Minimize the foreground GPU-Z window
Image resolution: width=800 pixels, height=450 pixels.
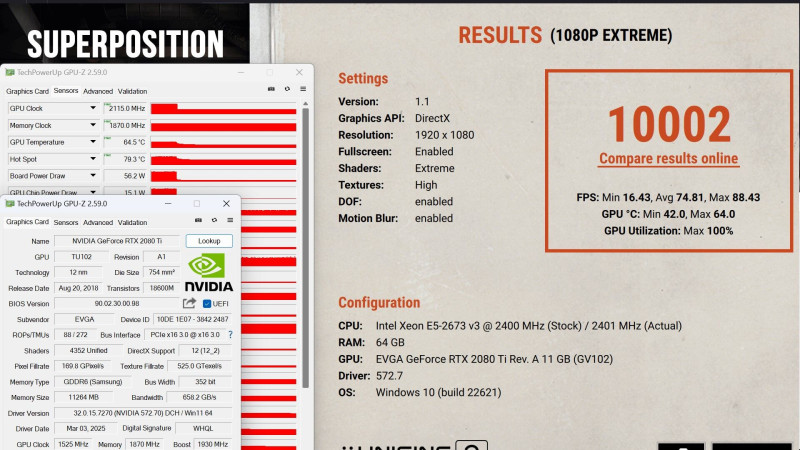[x=168, y=204]
